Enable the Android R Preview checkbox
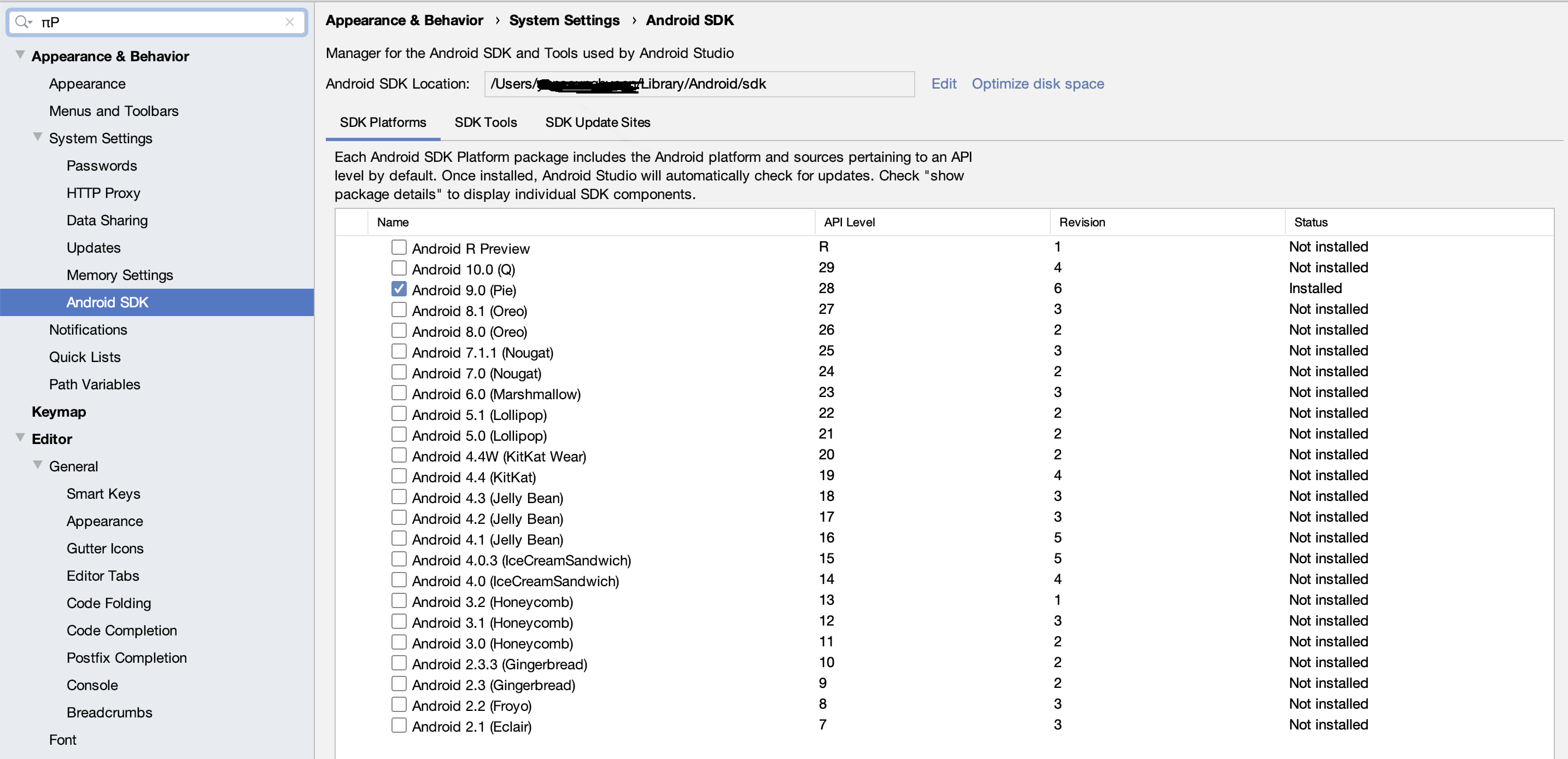 pos(399,248)
